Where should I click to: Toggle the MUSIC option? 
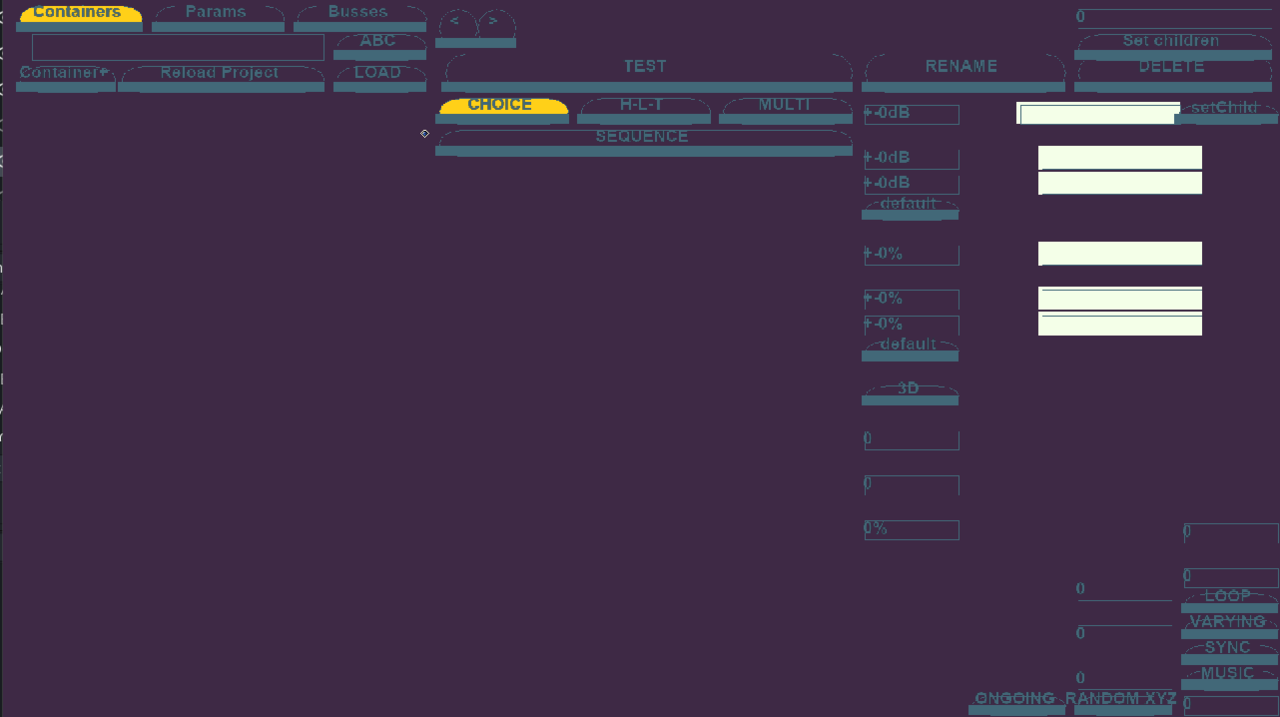(x=1229, y=678)
